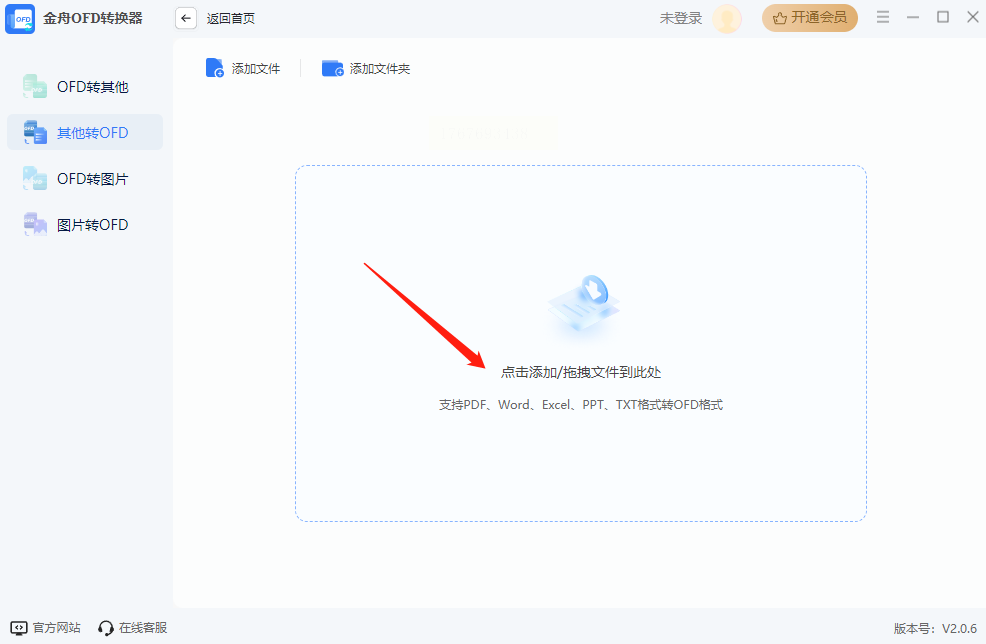This screenshot has height=644, width=986.
Task: Click the OFD转图片 sidebar icon
Action: pyautogui.click(x=35, y=179)
